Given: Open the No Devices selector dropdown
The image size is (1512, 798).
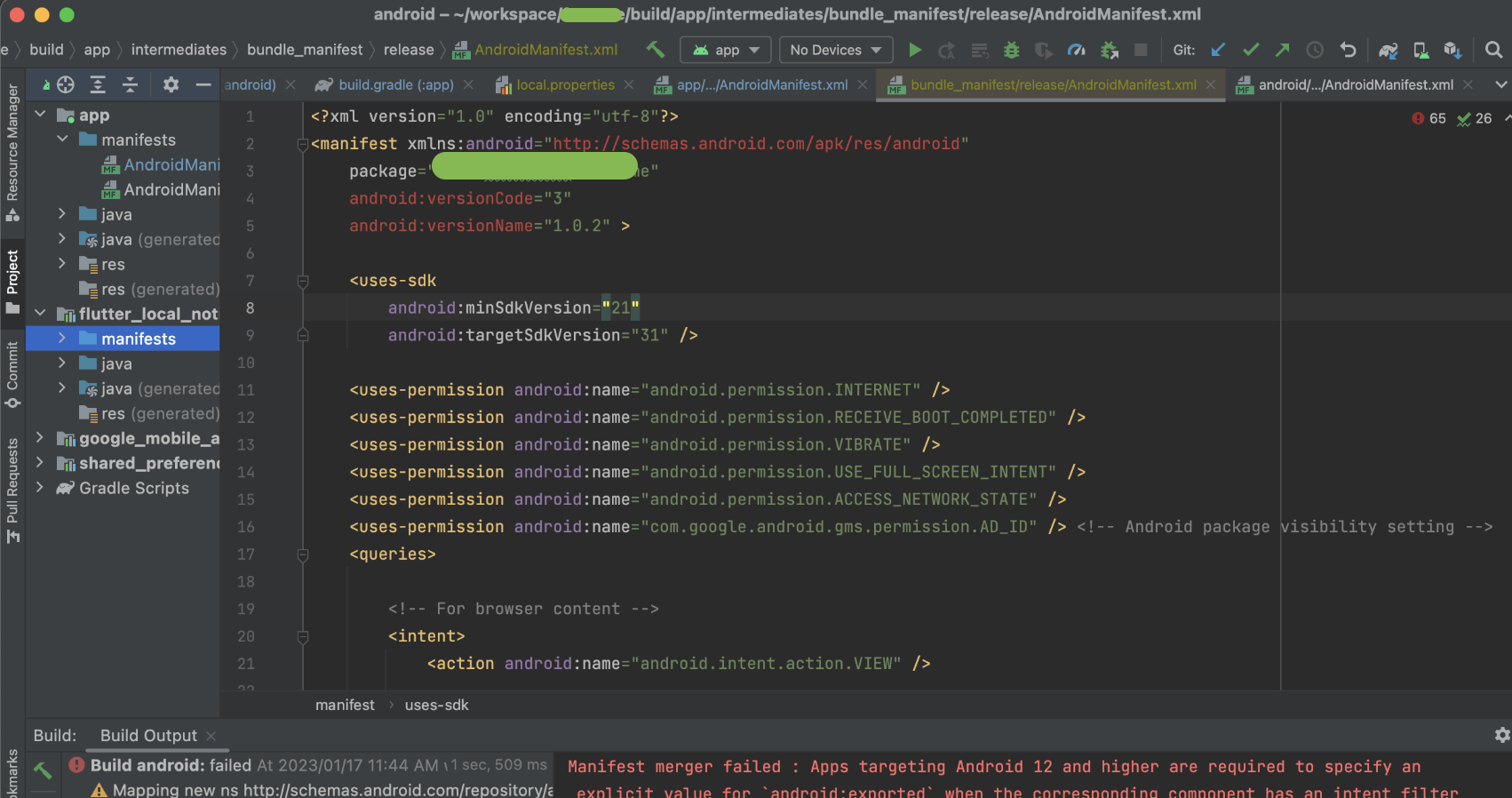Looking at the screenshot, I should (x=835, y=50).
